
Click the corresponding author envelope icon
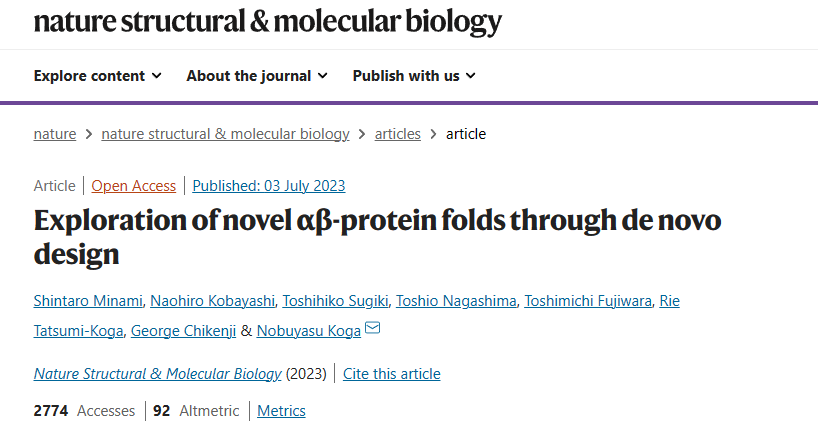372,328
